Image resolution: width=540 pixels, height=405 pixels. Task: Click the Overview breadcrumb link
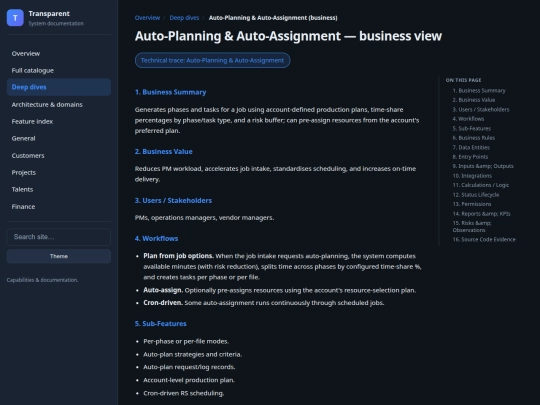tap(147, 18)
